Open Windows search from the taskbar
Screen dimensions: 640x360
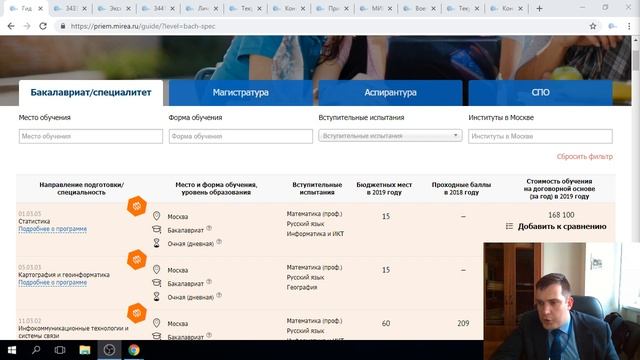click(x=36, y=350)
